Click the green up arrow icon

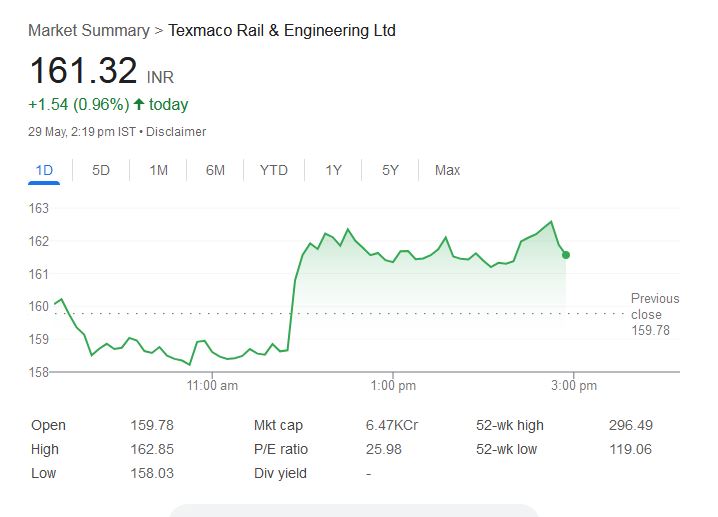[x=139, y=104]
